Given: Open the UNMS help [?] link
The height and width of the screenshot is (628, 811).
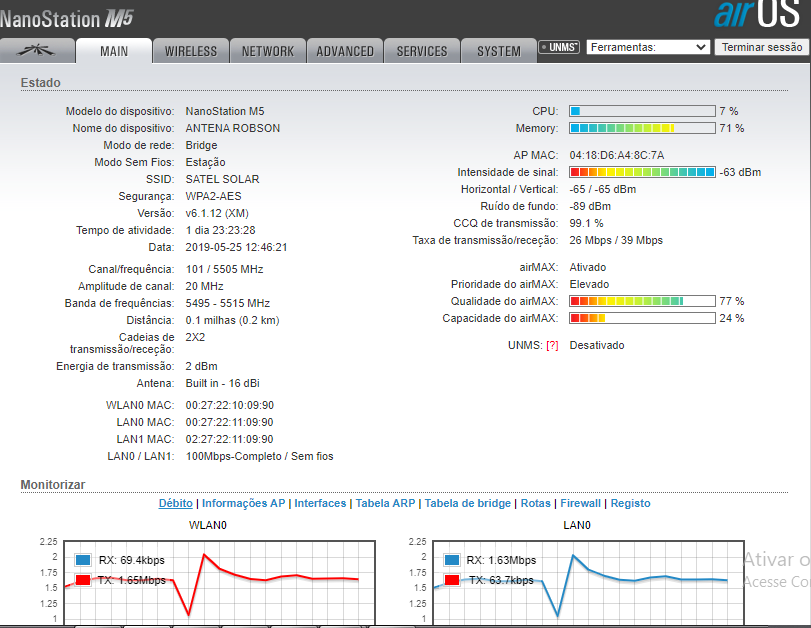Looking at the screenshot, I should point(552,345).
